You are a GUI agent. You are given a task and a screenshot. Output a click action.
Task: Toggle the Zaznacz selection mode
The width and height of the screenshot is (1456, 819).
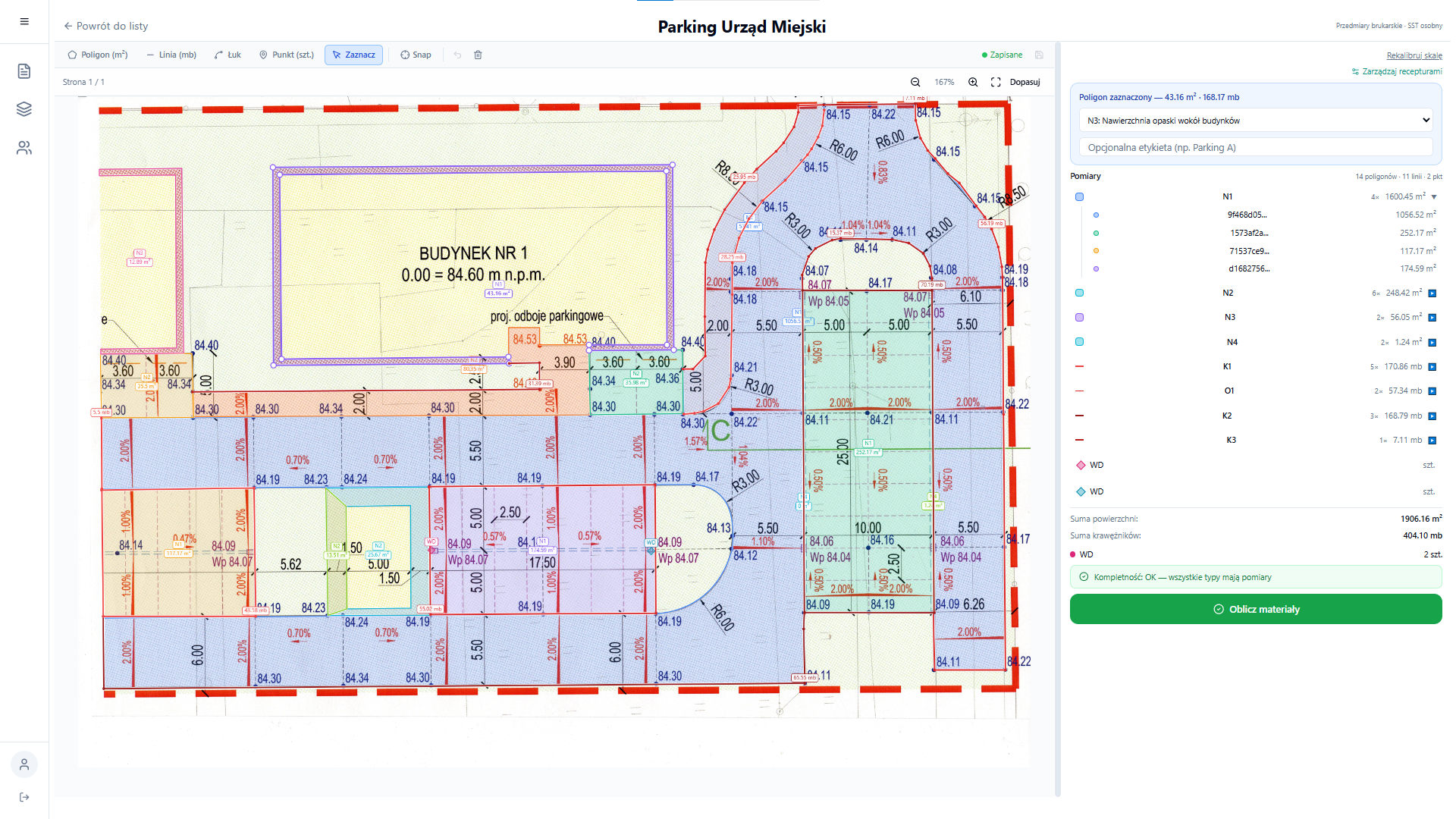353,55
